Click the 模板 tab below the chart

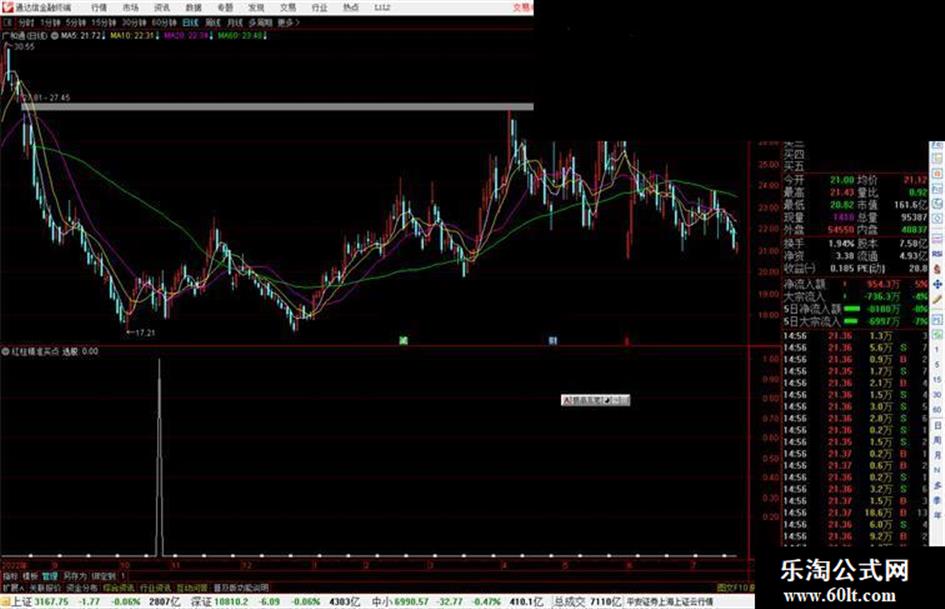click(30, 576)
